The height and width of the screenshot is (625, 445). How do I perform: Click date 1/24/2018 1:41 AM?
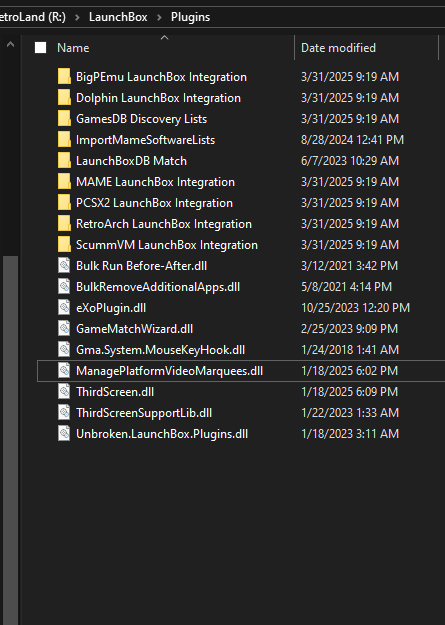(350, 350)
